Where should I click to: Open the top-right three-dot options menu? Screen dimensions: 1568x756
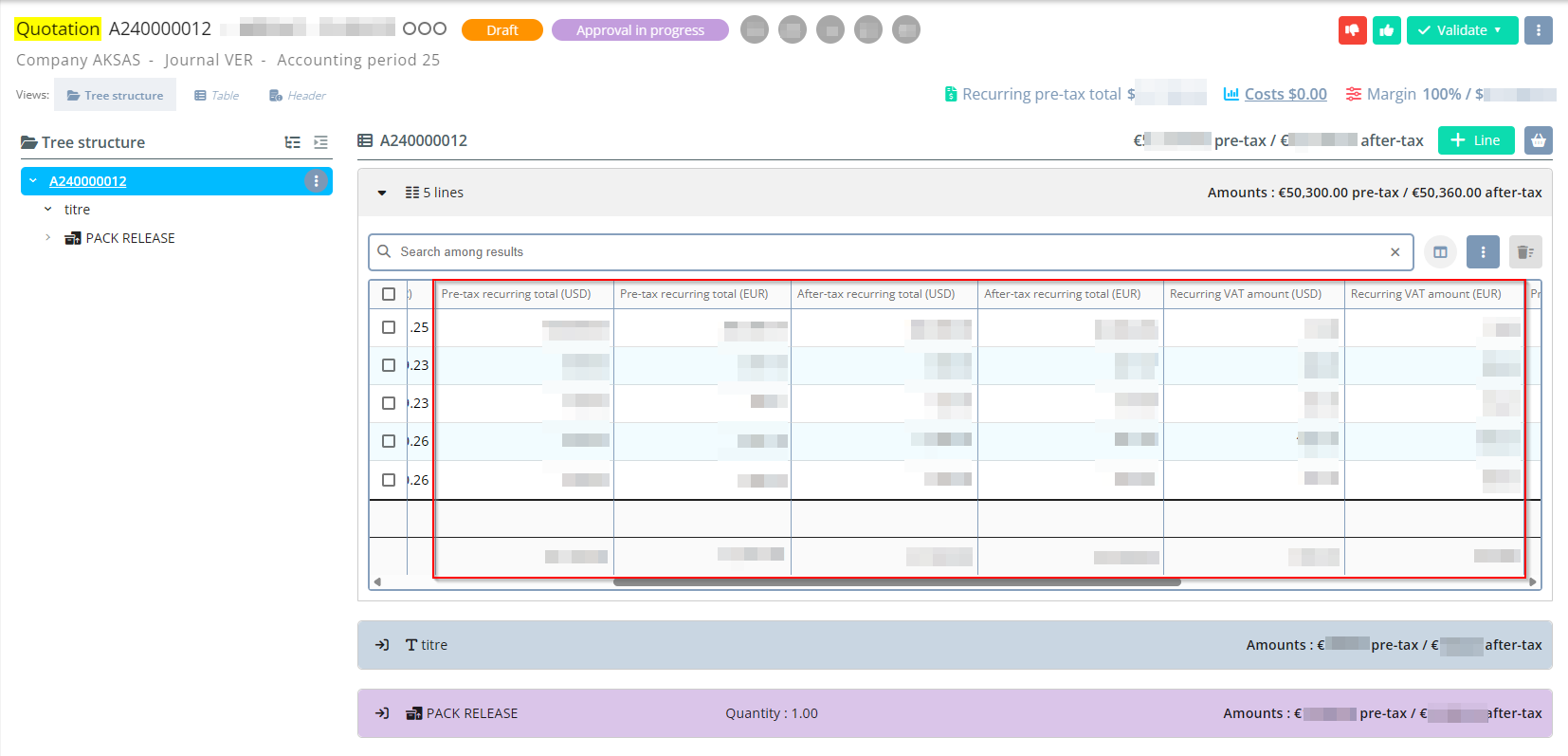pyautogui.click(x=1538, y=30)
